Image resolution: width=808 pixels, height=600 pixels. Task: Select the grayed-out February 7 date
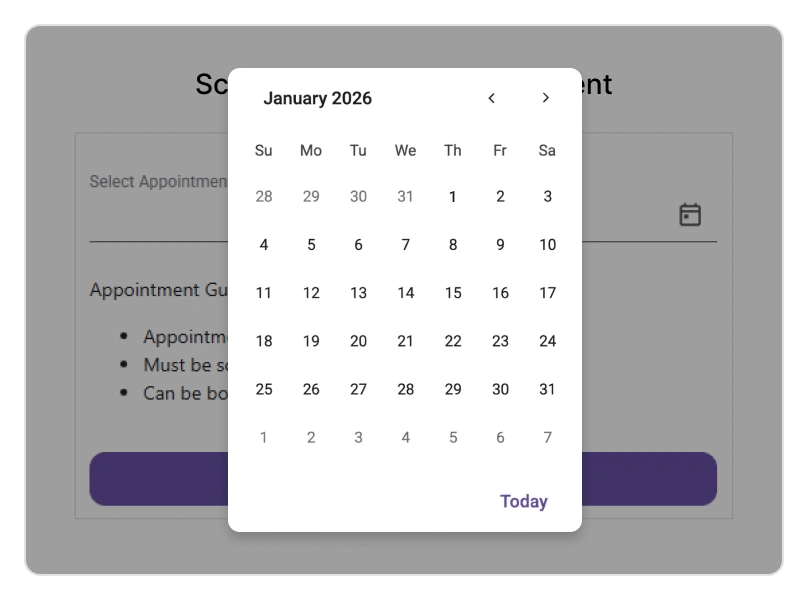coord(547,437)
